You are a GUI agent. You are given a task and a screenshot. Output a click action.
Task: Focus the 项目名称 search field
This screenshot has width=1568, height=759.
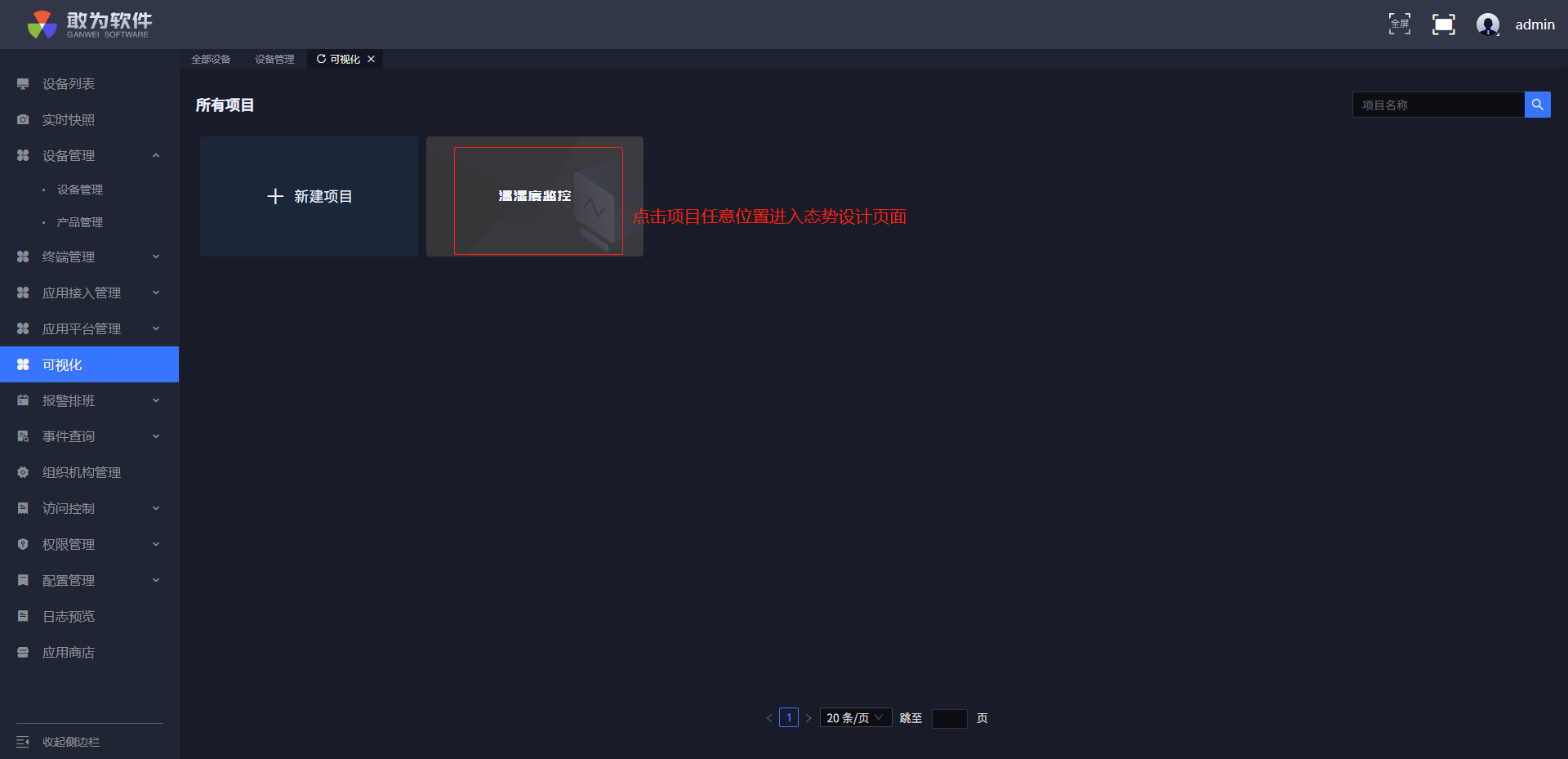click(x=1438, y=105)
